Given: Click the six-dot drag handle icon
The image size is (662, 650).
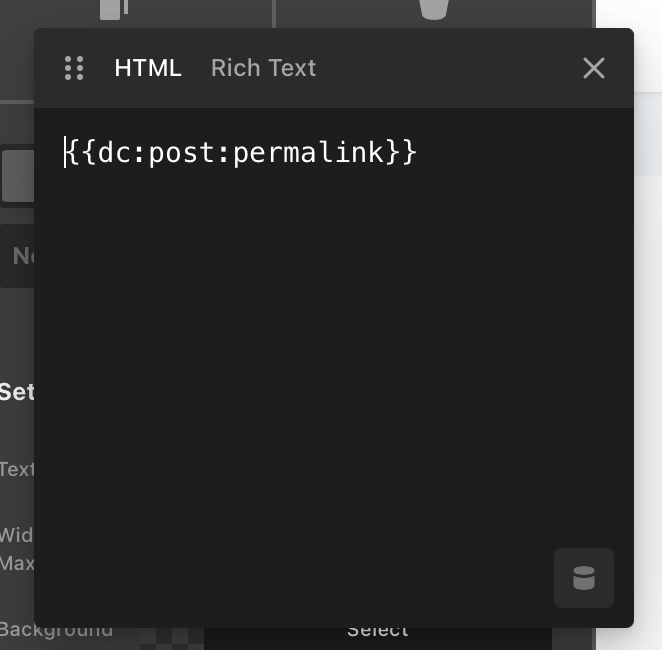Looking at the screenshot, I should [x=74, y=68].
